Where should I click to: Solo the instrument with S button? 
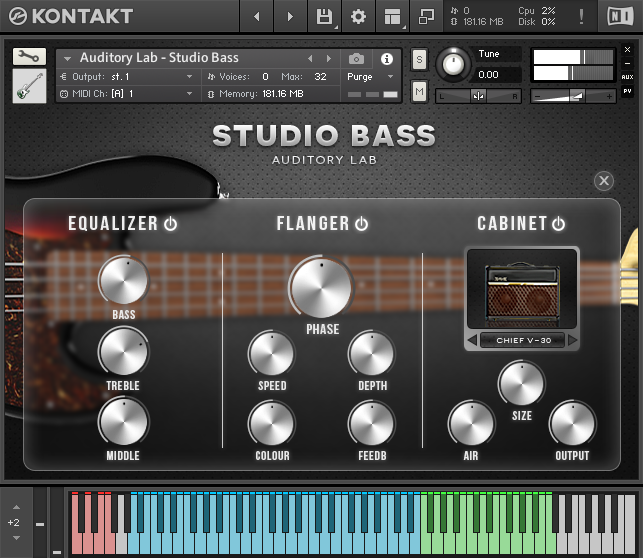[x=419, y=58]
